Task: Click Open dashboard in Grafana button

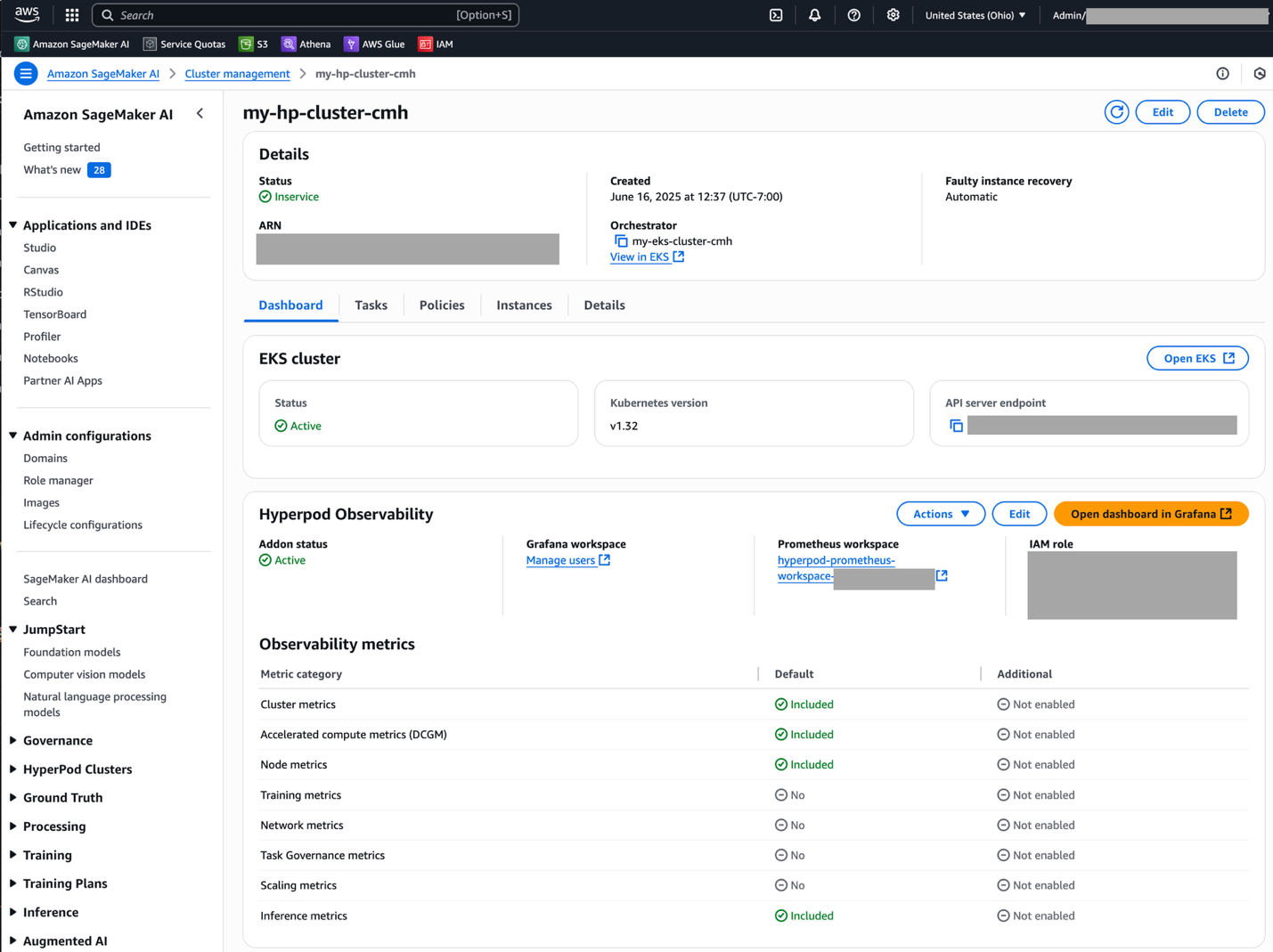Action: point(1150,514)
